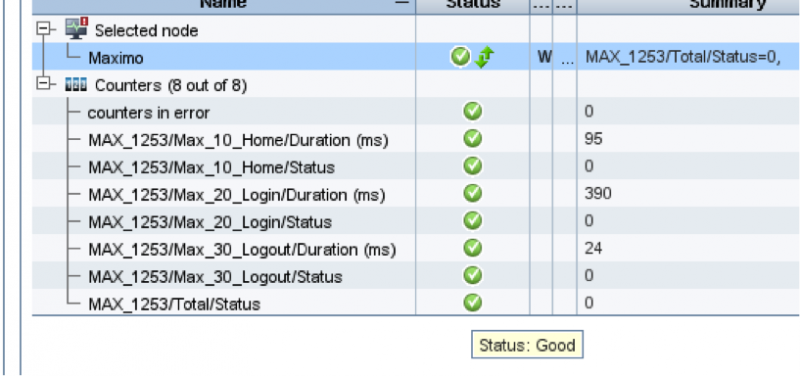This screenshot has width=800, height=376.
Task: Click status icon for Max_20_Login/Duration row
Action: pos(472,193)
